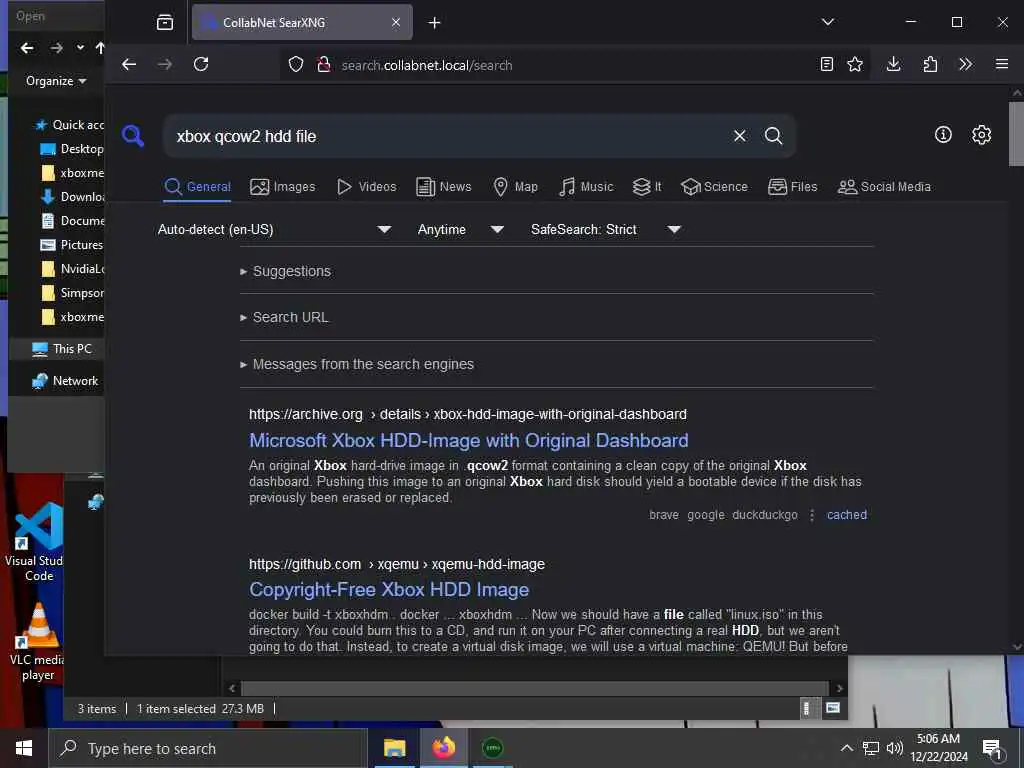Toggle Firefox reader view icon
Screen dimensions: 1024x768
(x=827, y=64)
